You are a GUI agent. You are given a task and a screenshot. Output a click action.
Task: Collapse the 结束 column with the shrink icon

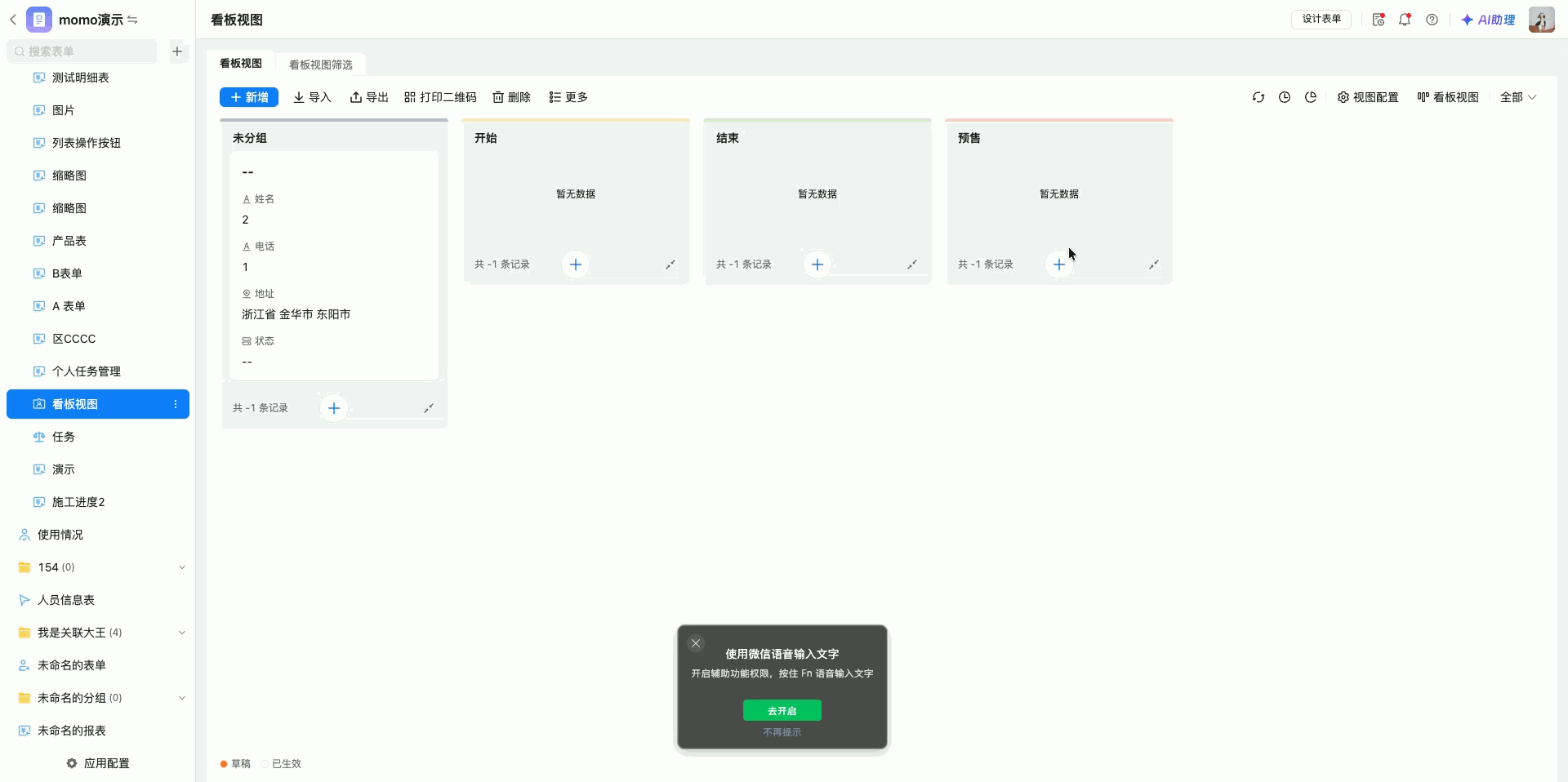(912, 264)
